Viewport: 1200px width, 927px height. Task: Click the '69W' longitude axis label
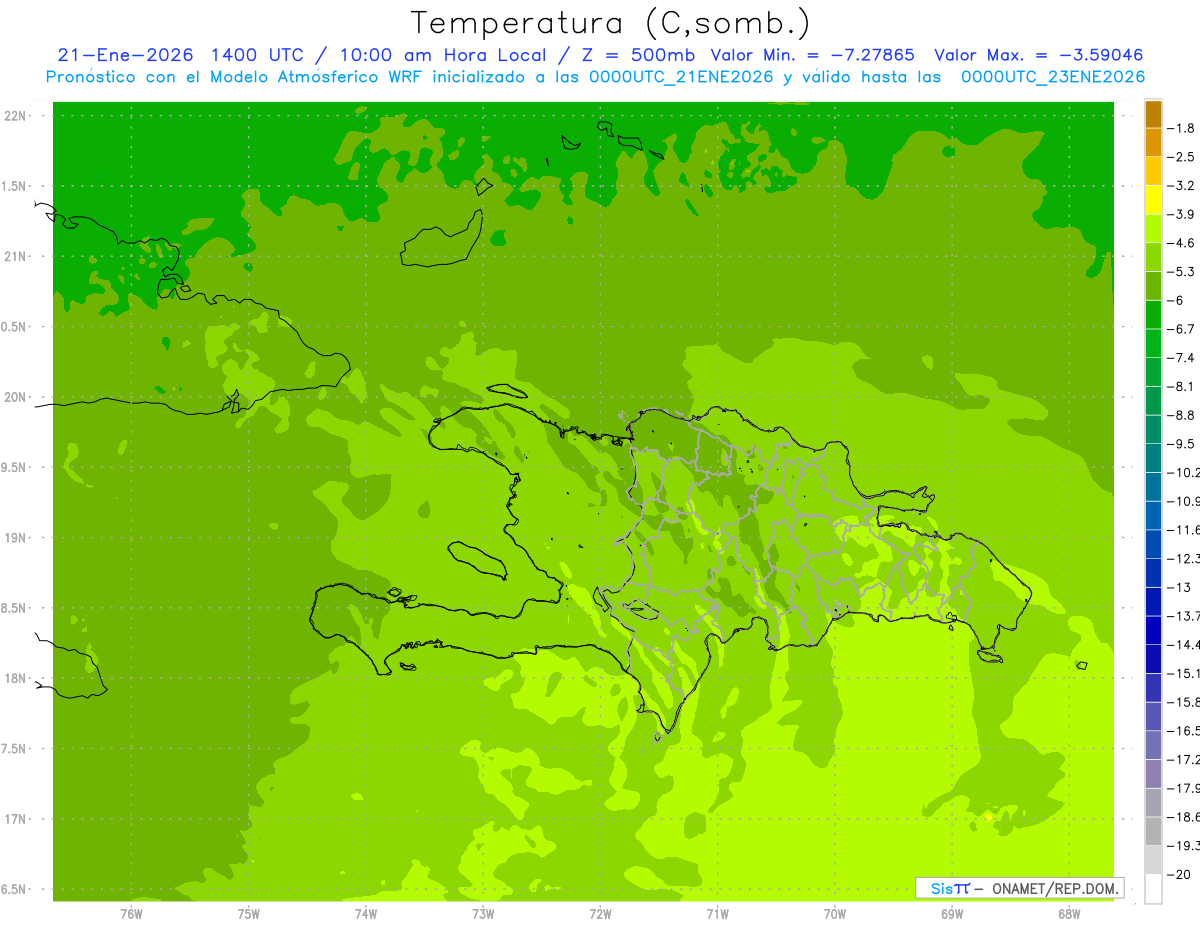click(x=952, y=914)
